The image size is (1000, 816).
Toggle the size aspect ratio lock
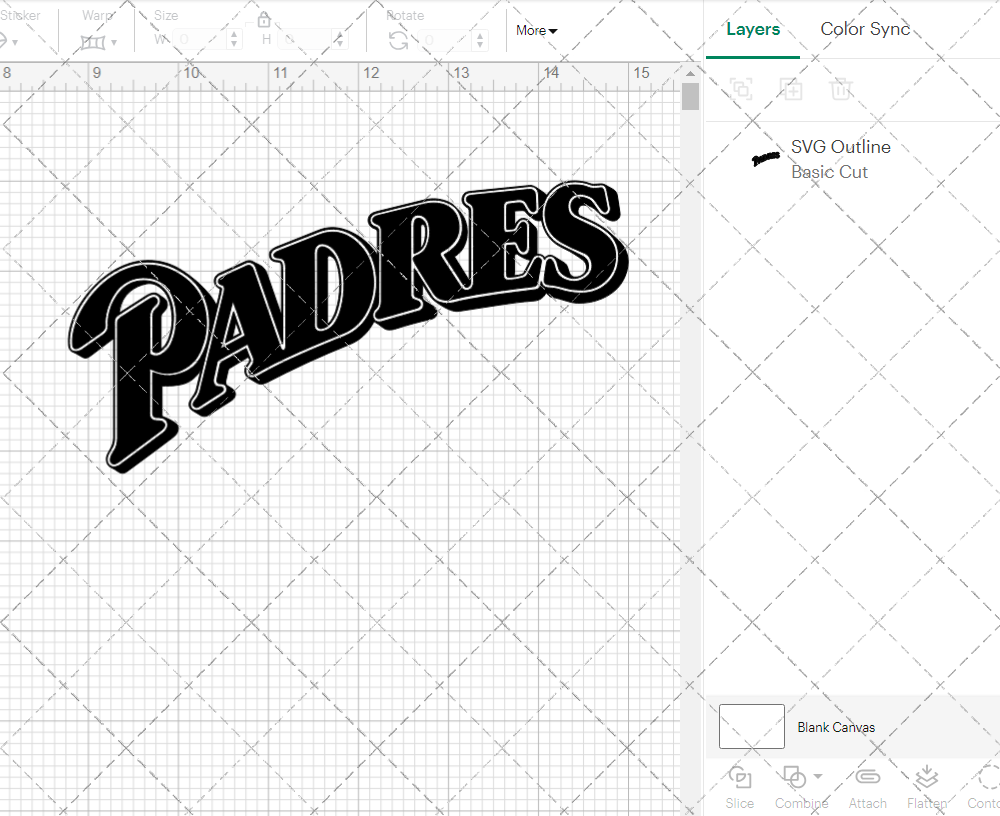coord(263,19)
